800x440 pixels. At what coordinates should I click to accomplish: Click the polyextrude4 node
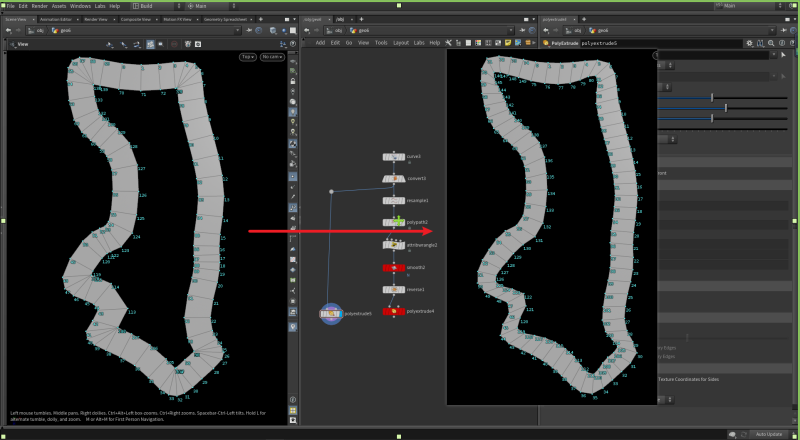coord(393,311)
